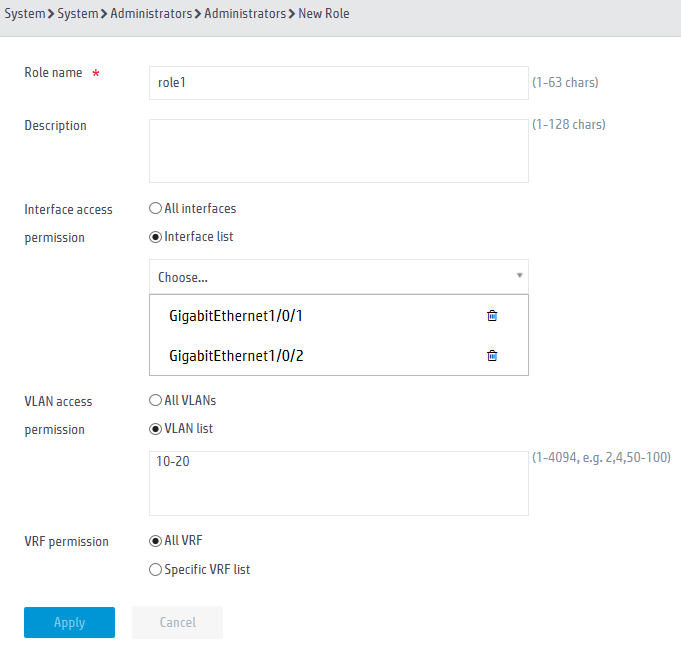Click the Apply button
The image size is (681, 647).
click(x=69, y=622)
